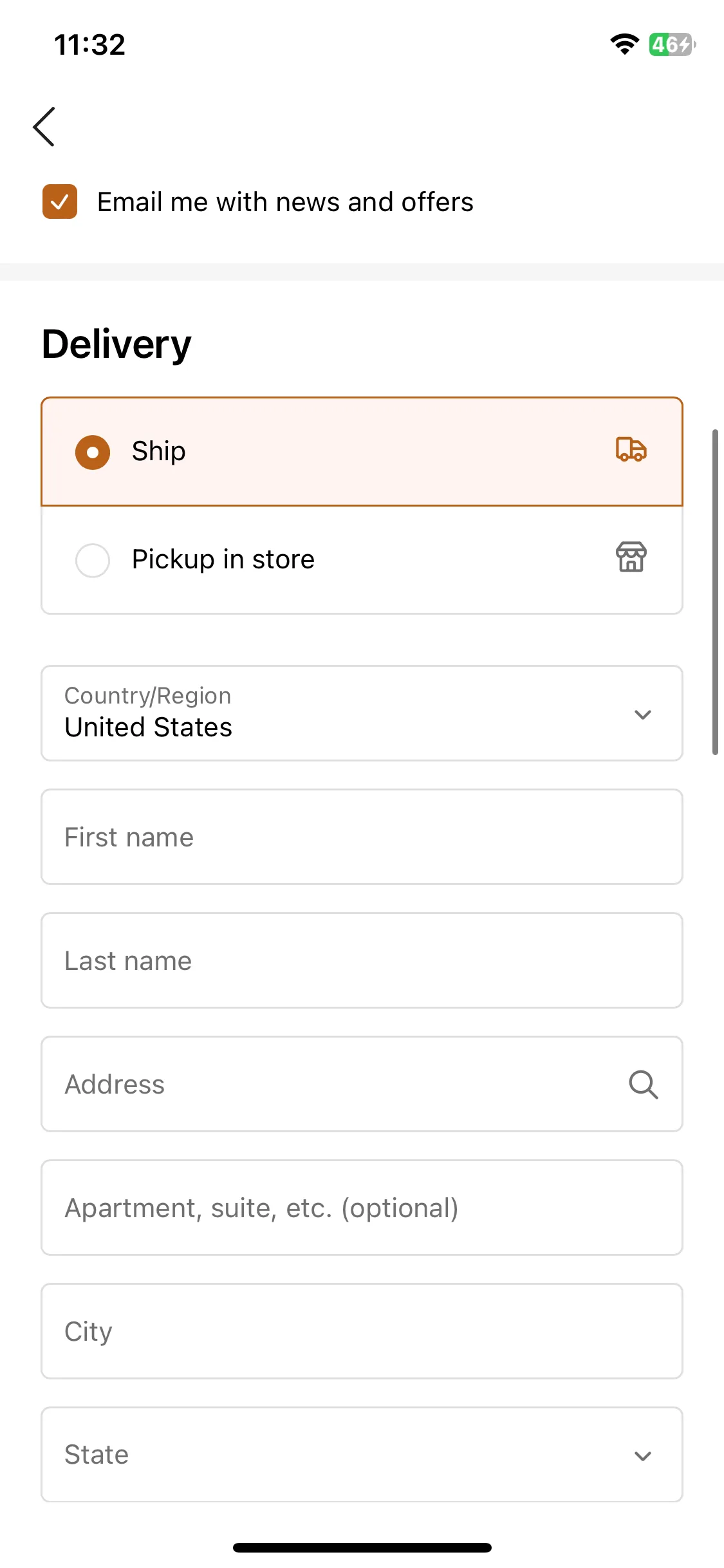This screenshot has width=724, height=1568.
Task: Select Pickup in store radio button
Action: click(x=93, y=560)
